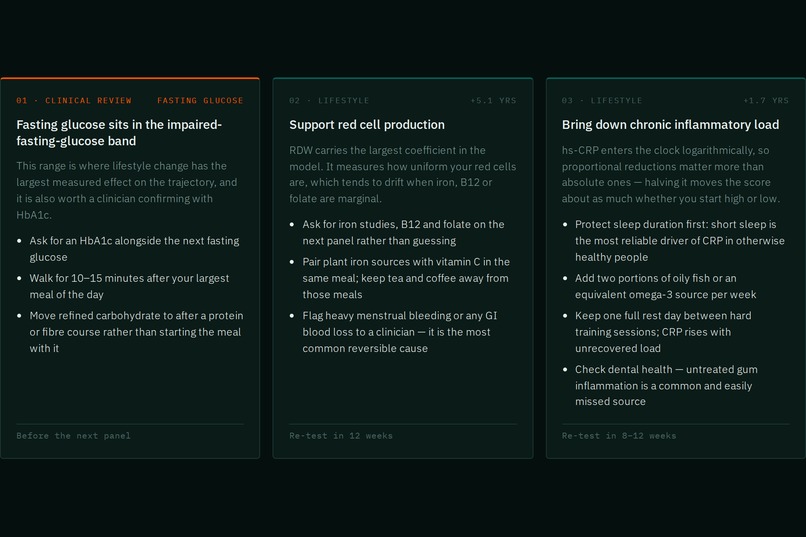Click bullet 'Ask for an HbA1c alongside the next fasting glucose'
Viewport: 806px width, 537px height.
tap(134, 249)
